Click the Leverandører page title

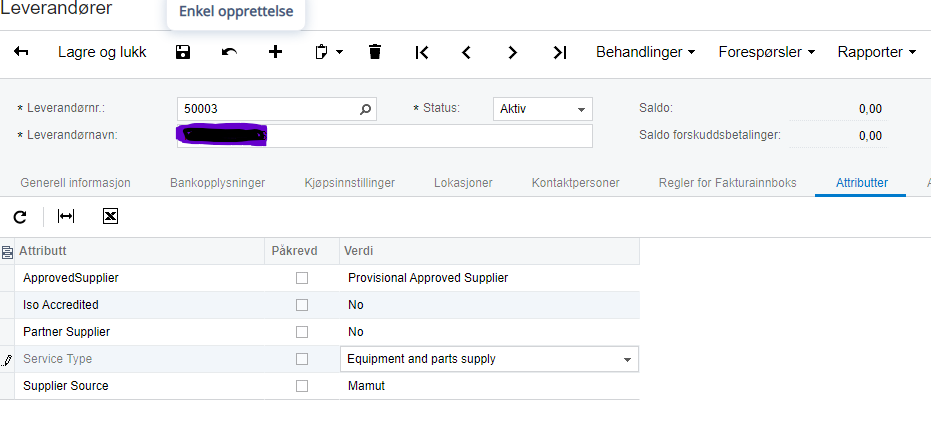56,8
